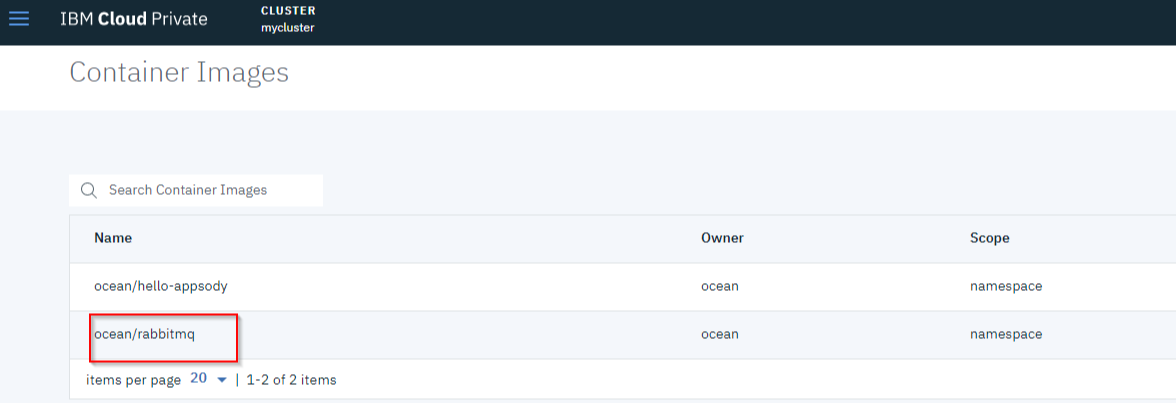Viewport: 1176px width, 403px height.
Task: Click owner cell in hello-appsody row
Action: 719,286
